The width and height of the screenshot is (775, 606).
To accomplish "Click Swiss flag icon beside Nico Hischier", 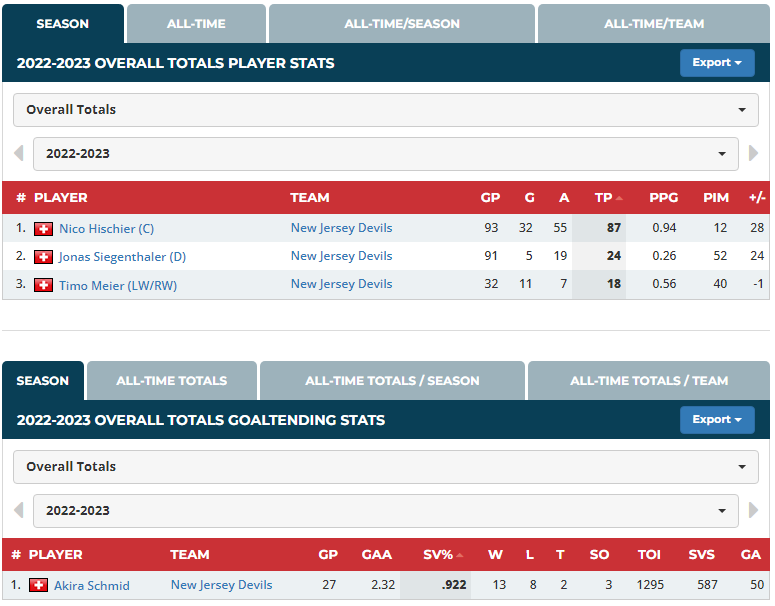I will (x=43, y=229).
